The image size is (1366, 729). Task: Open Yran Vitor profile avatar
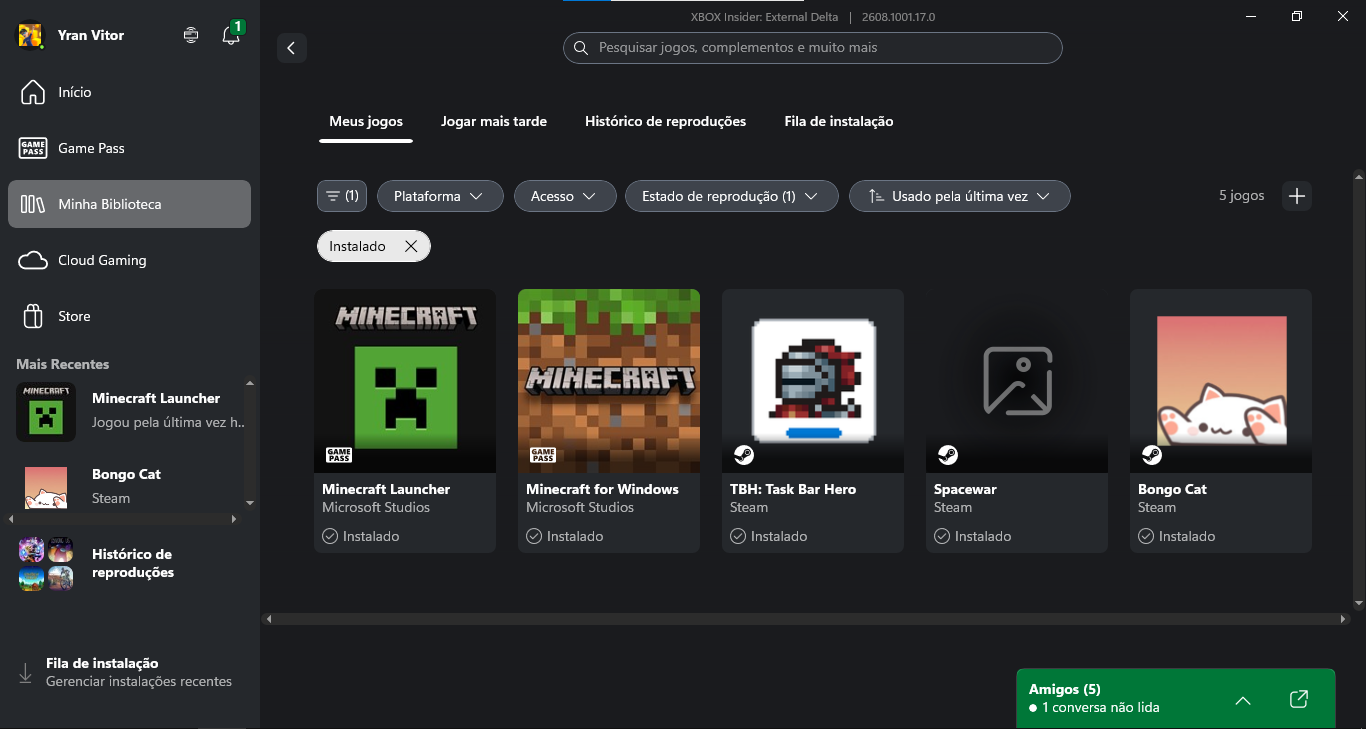pyautogui.click(x=30, y=35)
